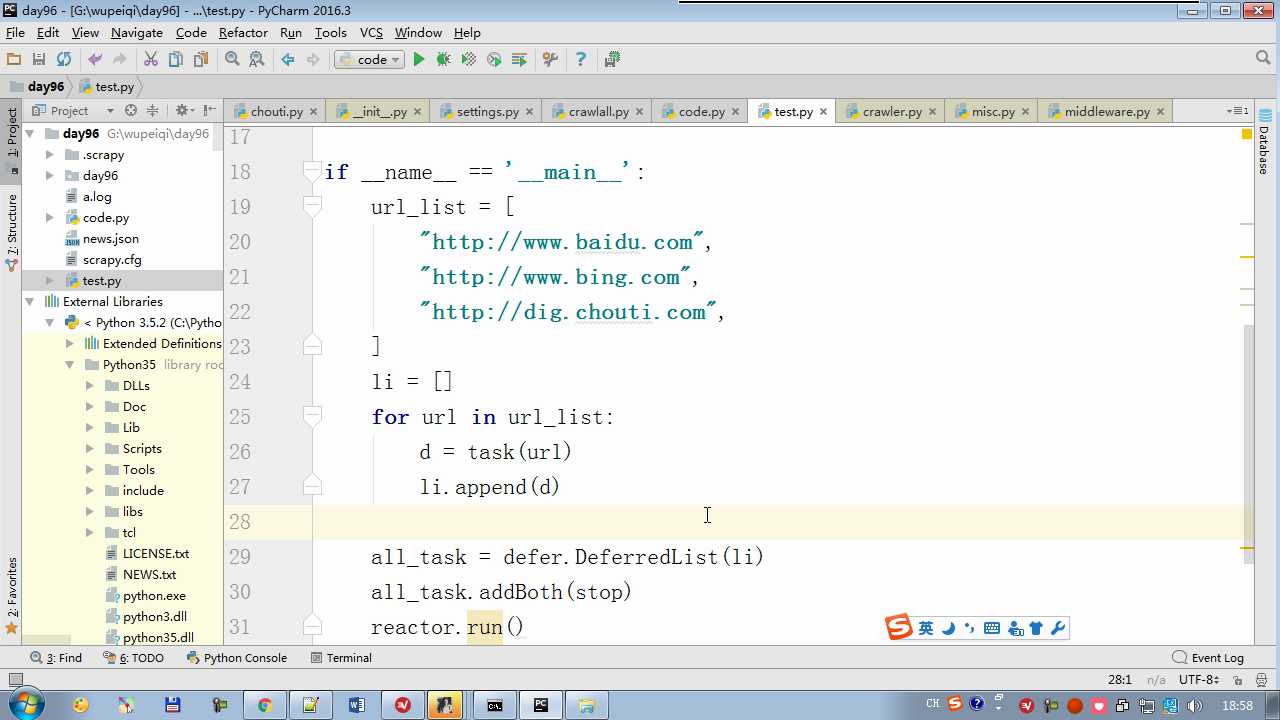The image size is (1280, 720).
Task: Collapse the Python35 library root
Action: (70, 365)
